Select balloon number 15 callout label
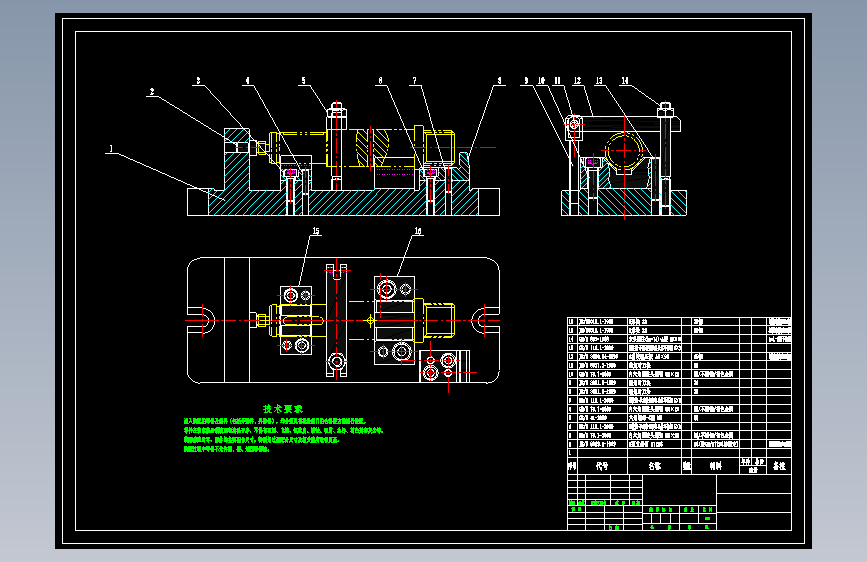Screen dimensions: 867x562 [316, 231]
